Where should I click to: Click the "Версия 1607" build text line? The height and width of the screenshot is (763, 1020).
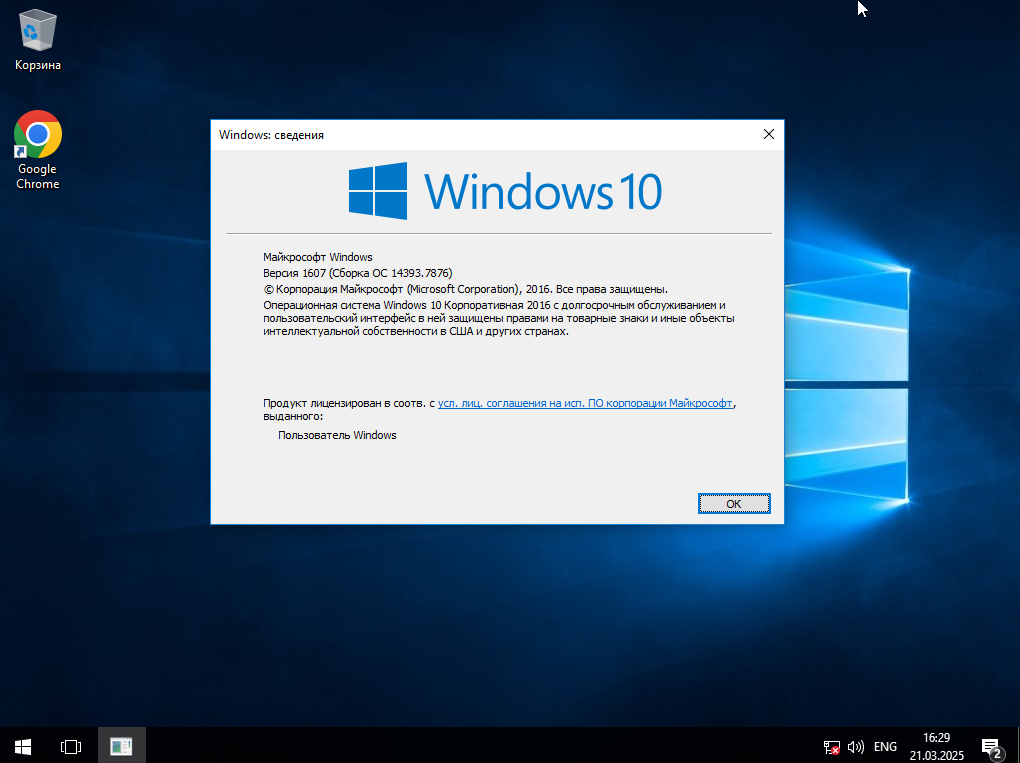(358, 273)
